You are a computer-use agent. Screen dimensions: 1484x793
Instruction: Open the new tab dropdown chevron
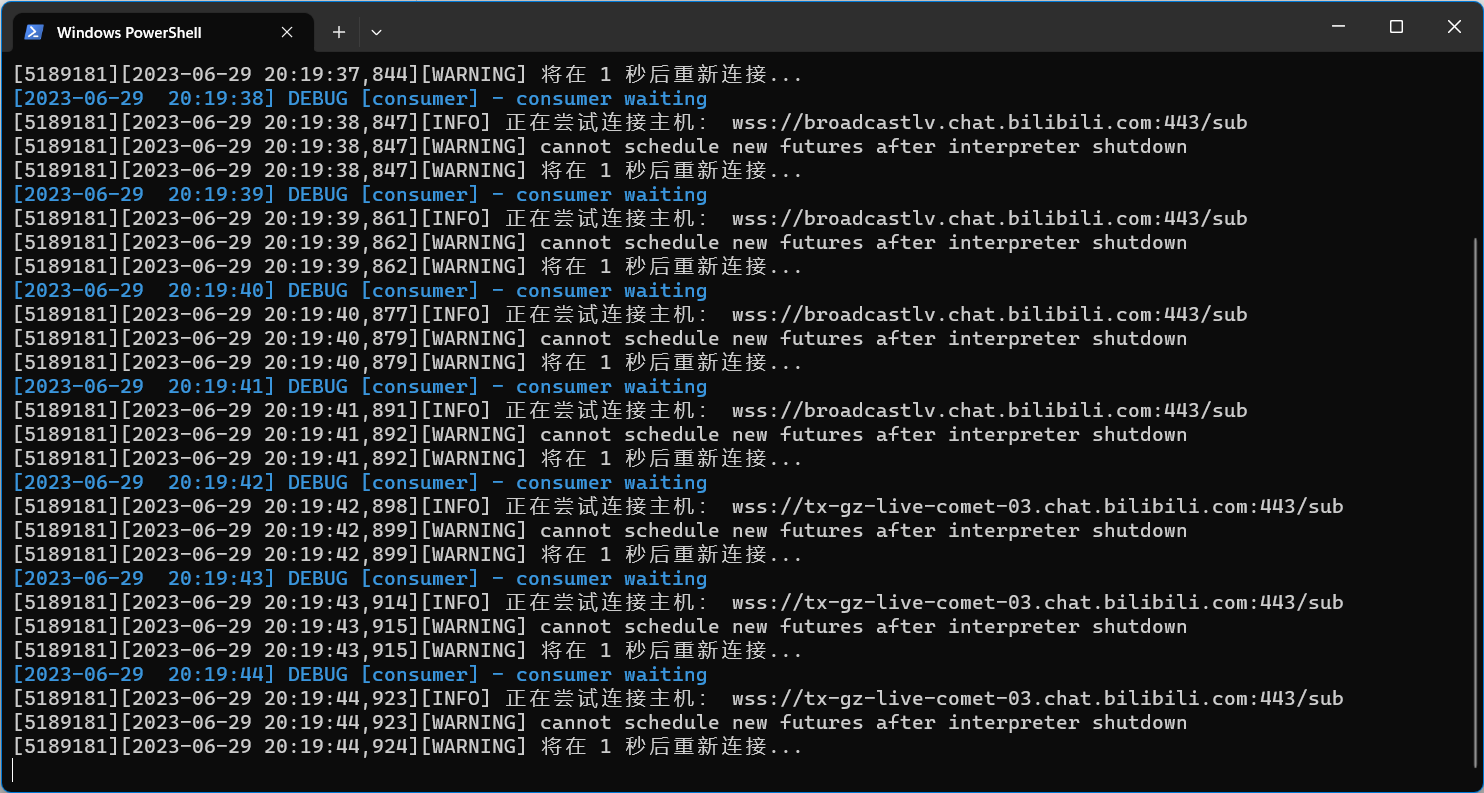376,31
